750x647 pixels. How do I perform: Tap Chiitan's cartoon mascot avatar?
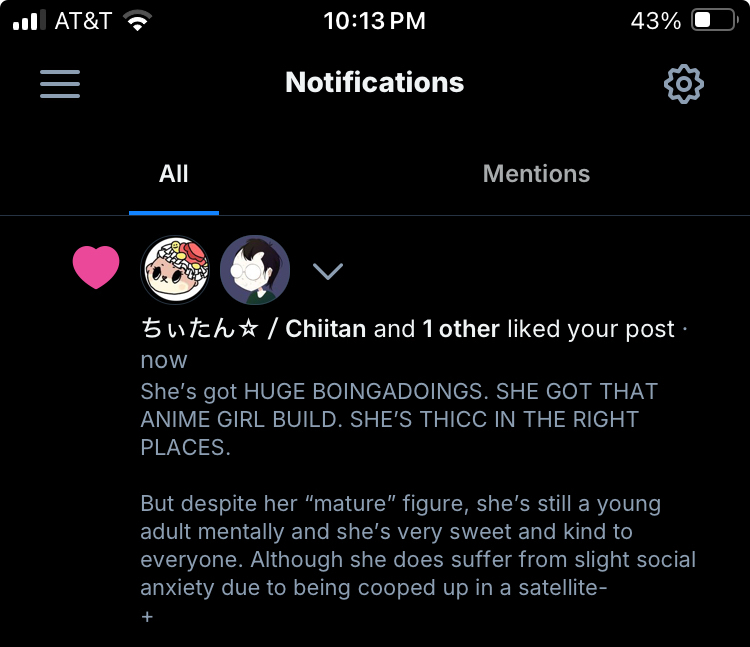175,270
